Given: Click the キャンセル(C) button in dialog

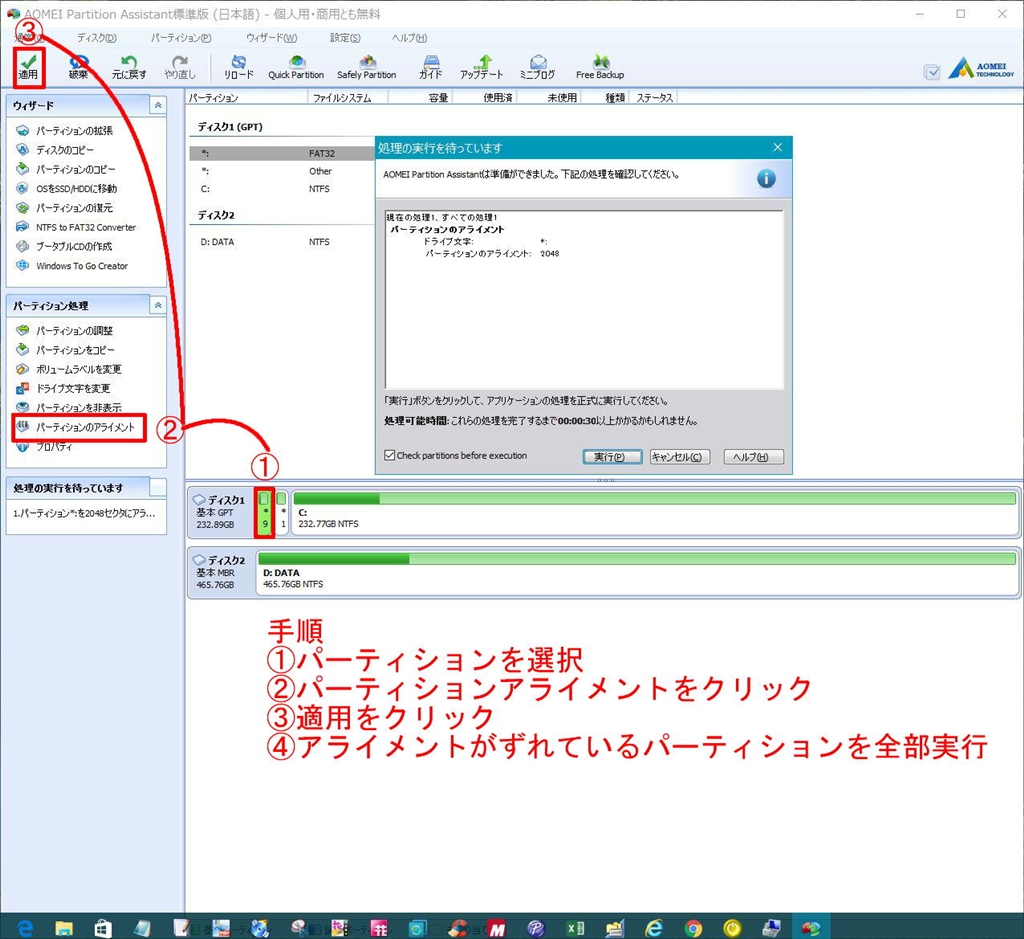Looking at the screenshot, I should click(x=679, y=456).
